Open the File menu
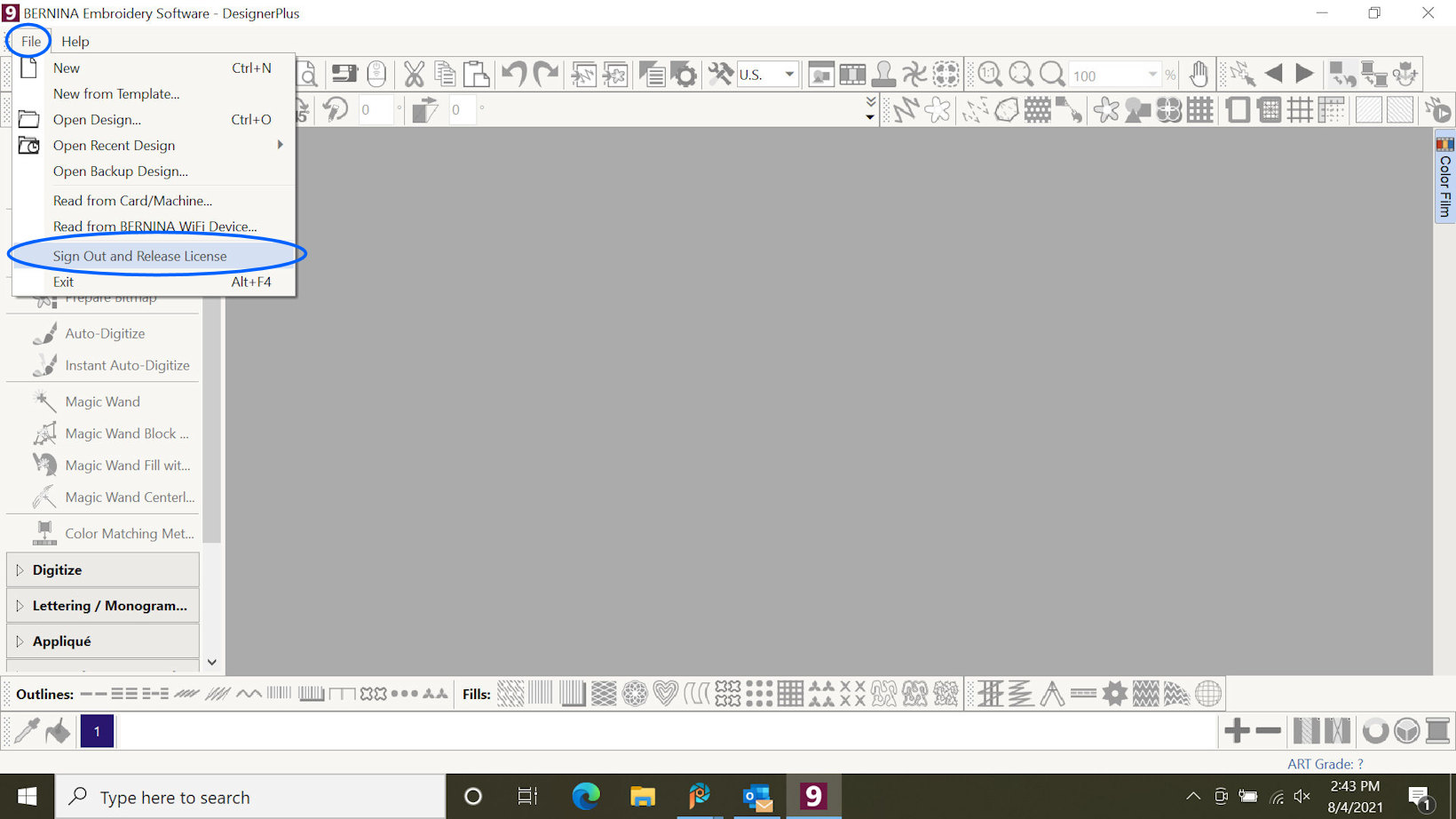This screenshot has height=819, width=1456. 30,41
